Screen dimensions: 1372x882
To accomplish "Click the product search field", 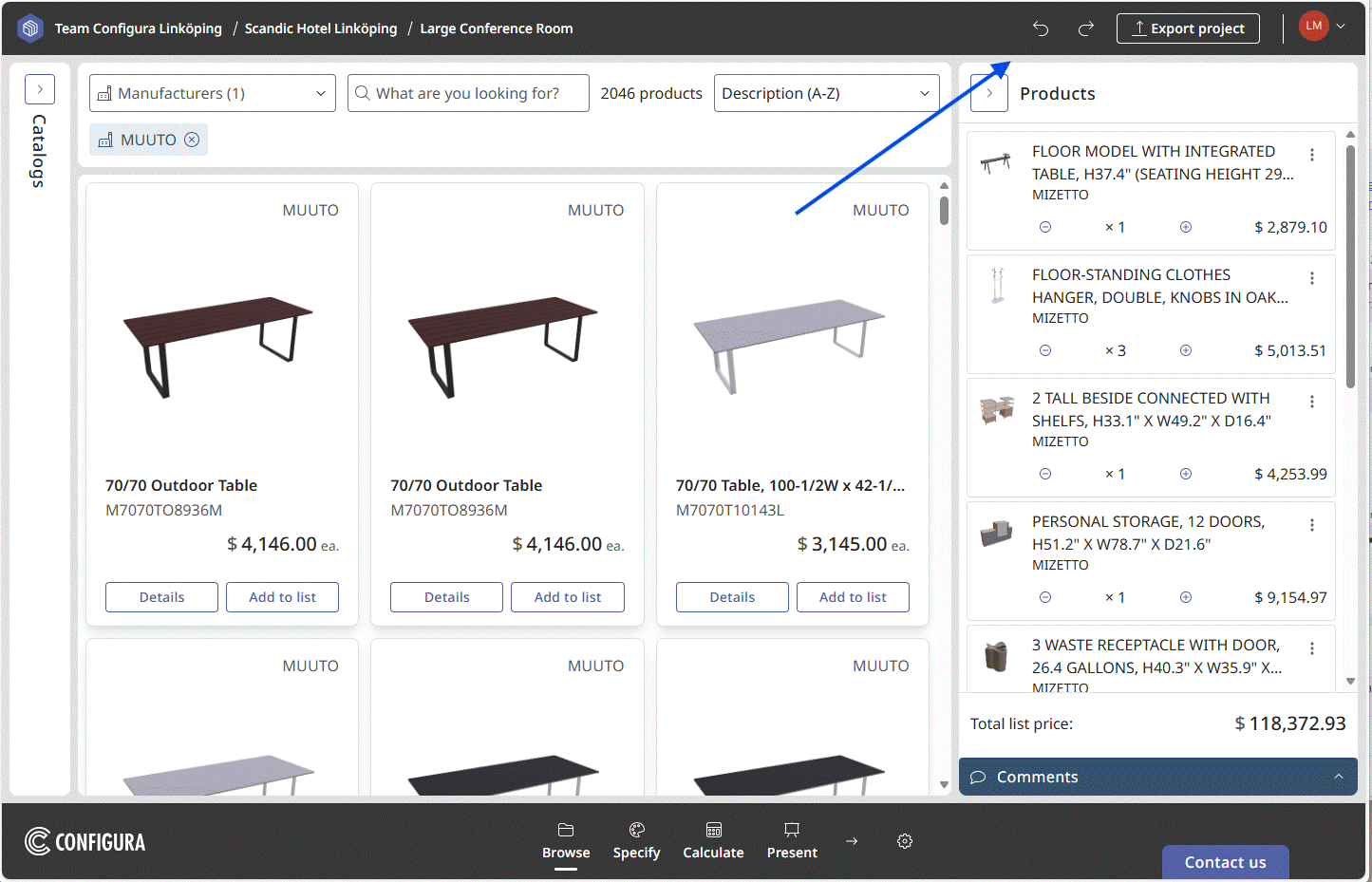I will point(467,93).
